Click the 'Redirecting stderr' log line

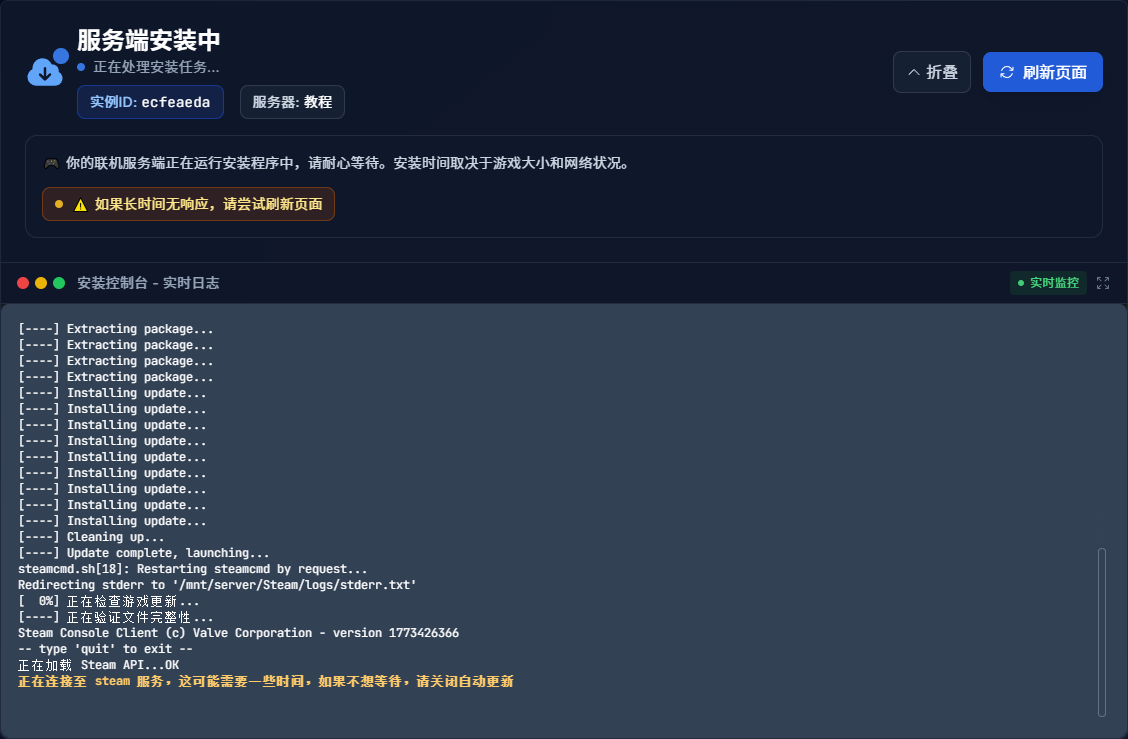pyautogui.click(x=217, y=585)
